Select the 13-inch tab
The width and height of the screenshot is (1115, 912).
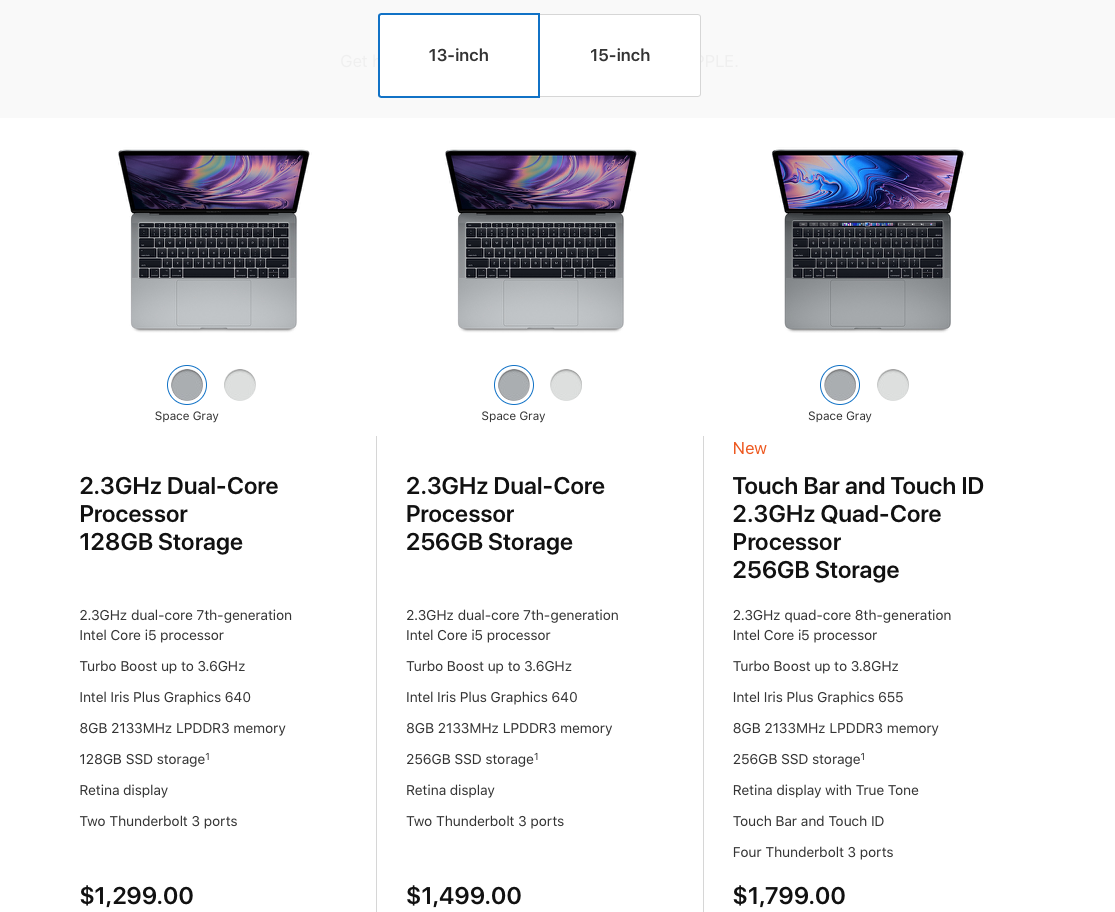(x=459, y=55)
